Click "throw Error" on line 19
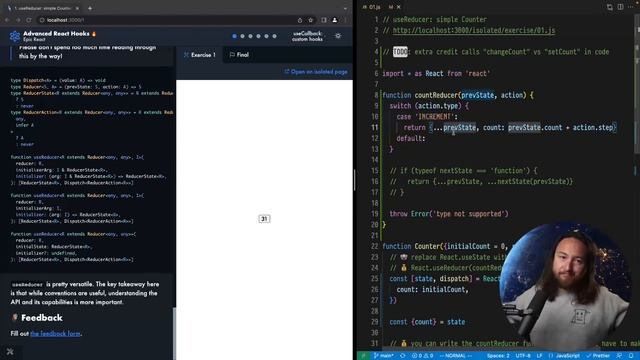 pos(408,214)
